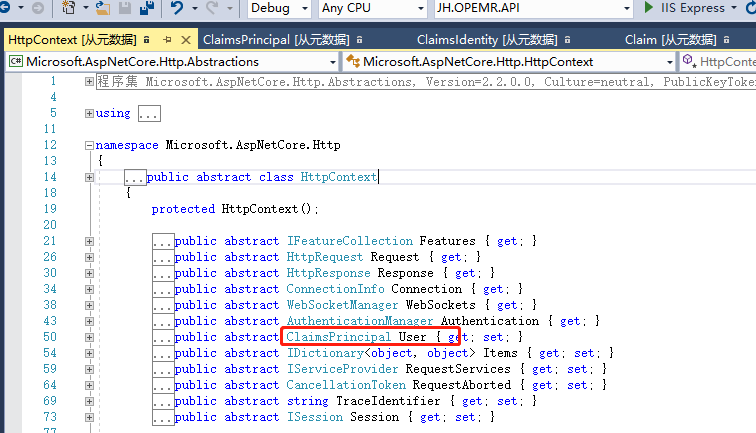Collapse the namespace block on line 12

point(89,145)
